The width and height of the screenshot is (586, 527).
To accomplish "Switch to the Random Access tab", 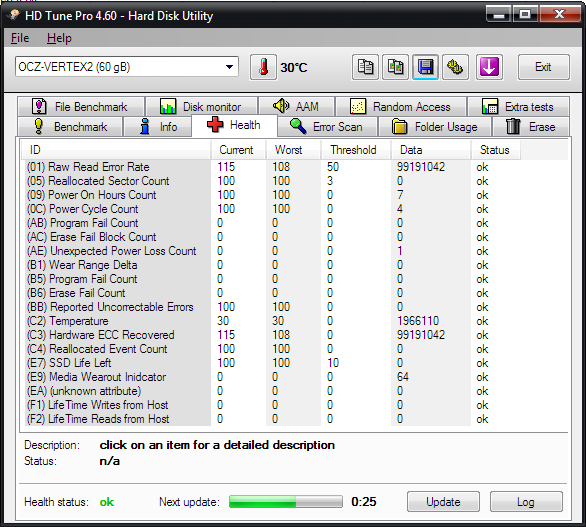I will [x=401, y=107].
